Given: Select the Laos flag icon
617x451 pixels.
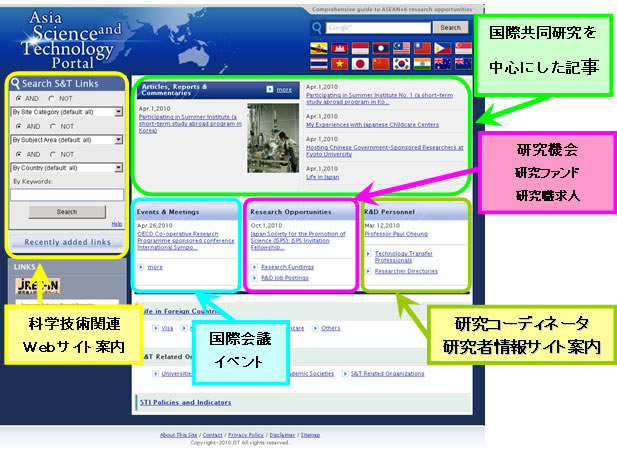Looking at the screenshot, I should (x=381, y=48).
